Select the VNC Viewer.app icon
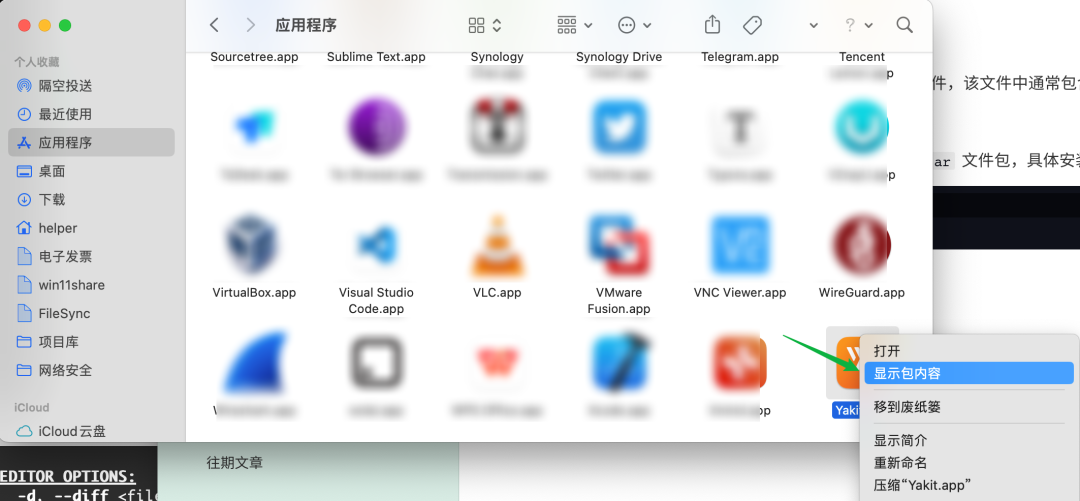The height and width of the screenshot is (501, 1080). click(x=740, y=245)
